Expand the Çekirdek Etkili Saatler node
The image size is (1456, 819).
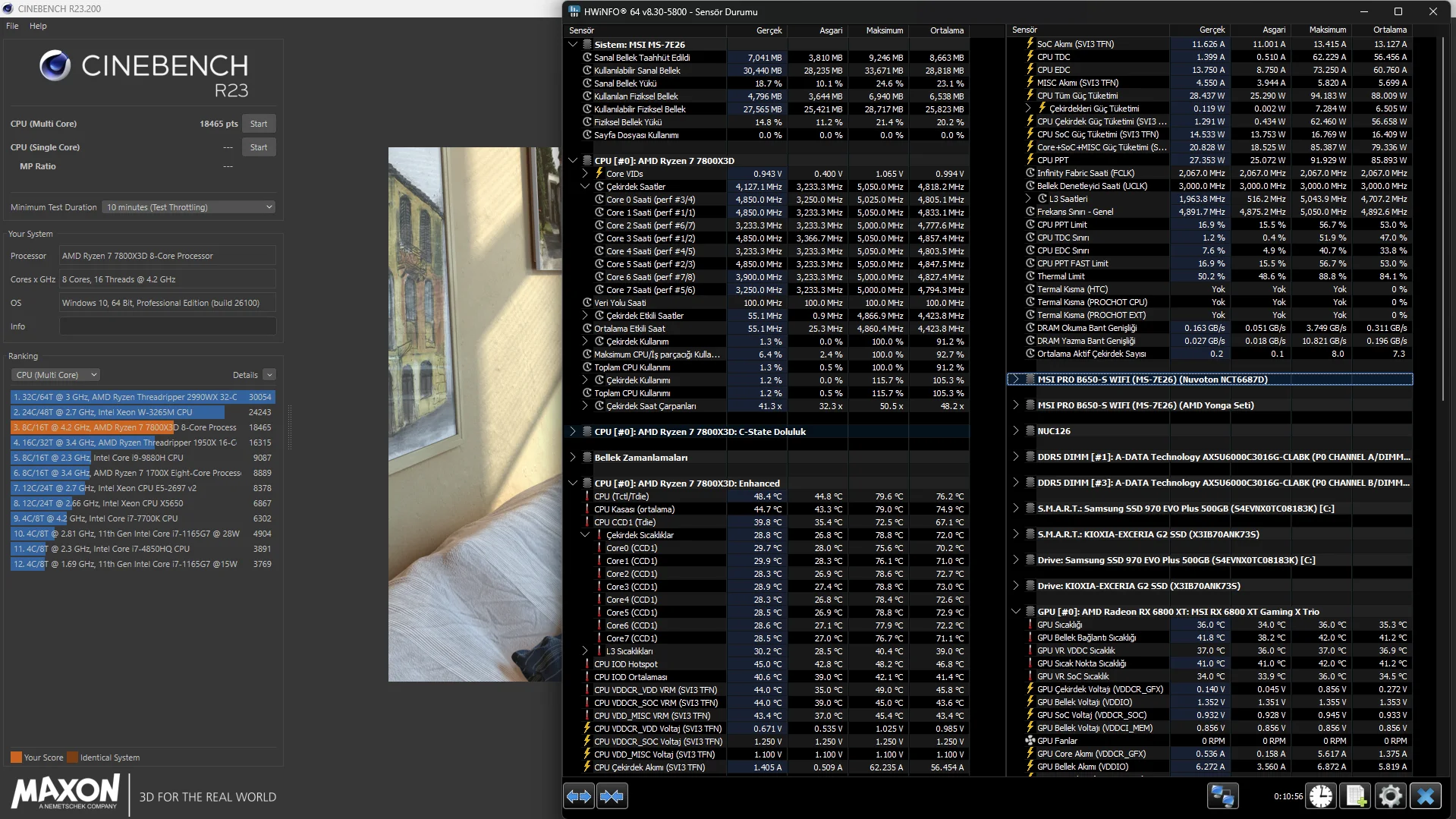[585, 316]
